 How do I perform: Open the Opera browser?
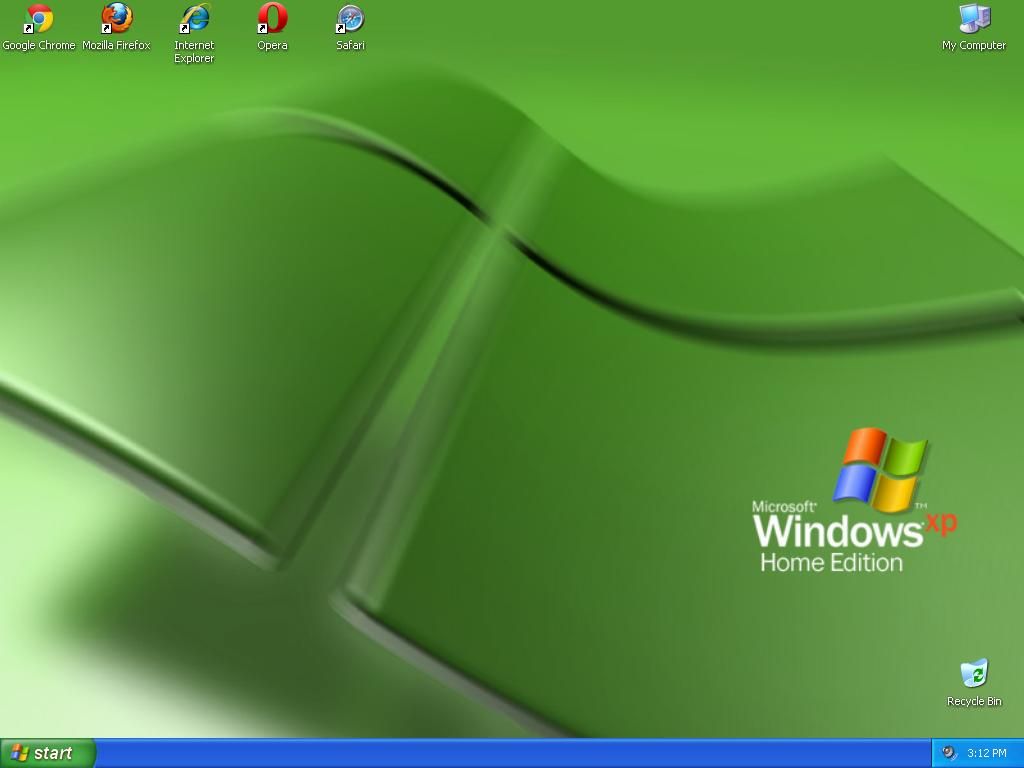(271, 18)
